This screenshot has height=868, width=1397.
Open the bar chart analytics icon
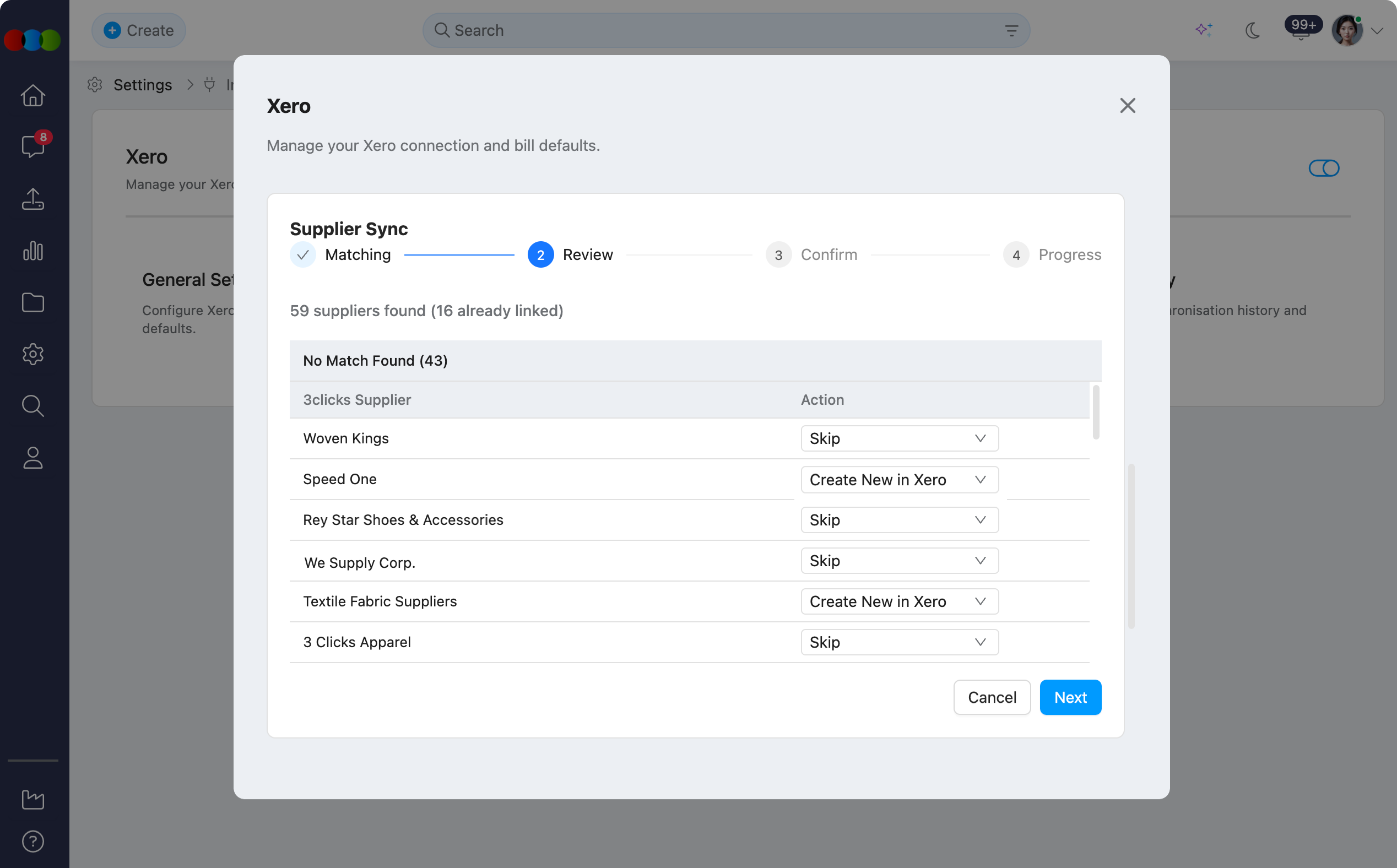click(x=33, y=251)
